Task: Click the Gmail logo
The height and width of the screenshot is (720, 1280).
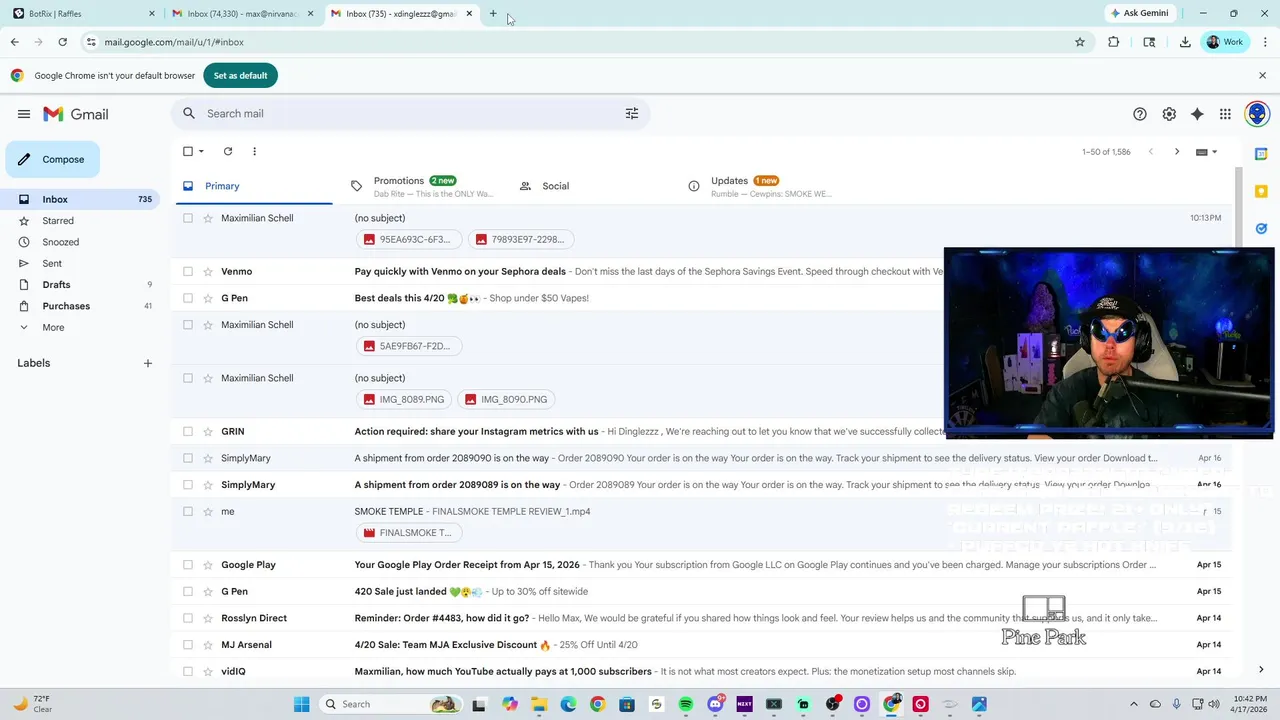Action: coord(76,114)
